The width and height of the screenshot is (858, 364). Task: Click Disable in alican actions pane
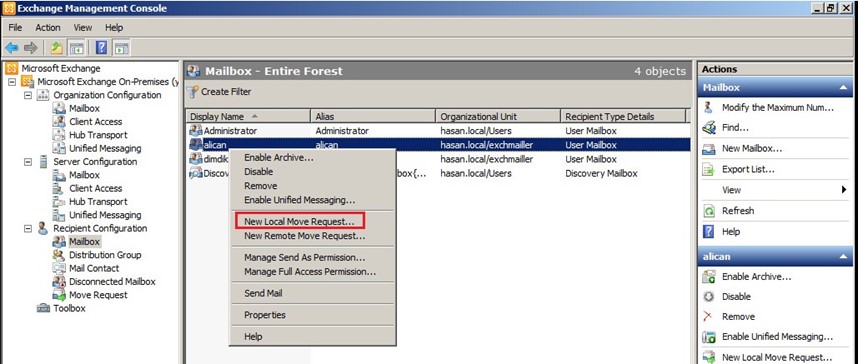736,297
